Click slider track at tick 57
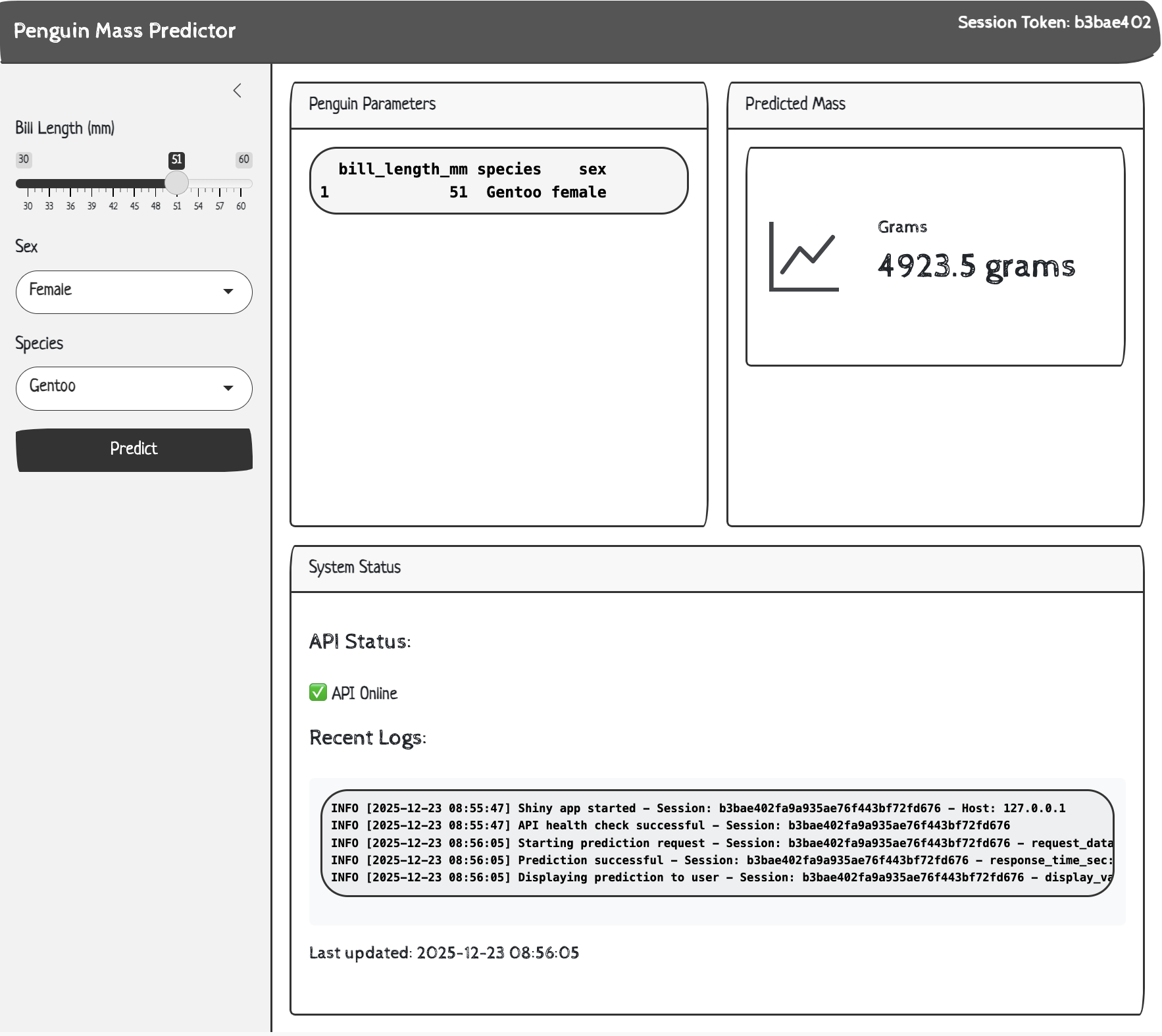 tap(220, 184)
